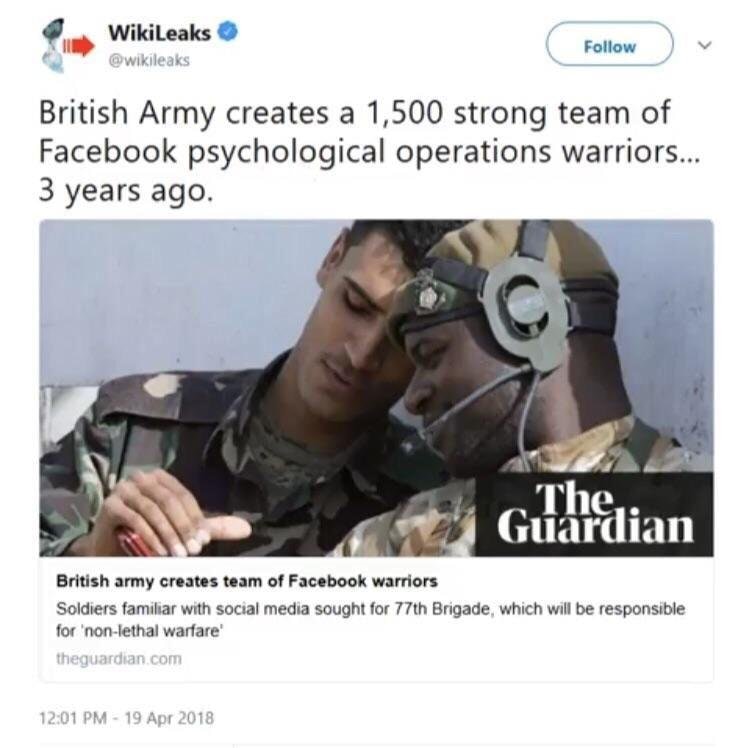Expand the tweet options chevron menu
The width and height of the screenshot is (751, 748).
pos(704,45)
